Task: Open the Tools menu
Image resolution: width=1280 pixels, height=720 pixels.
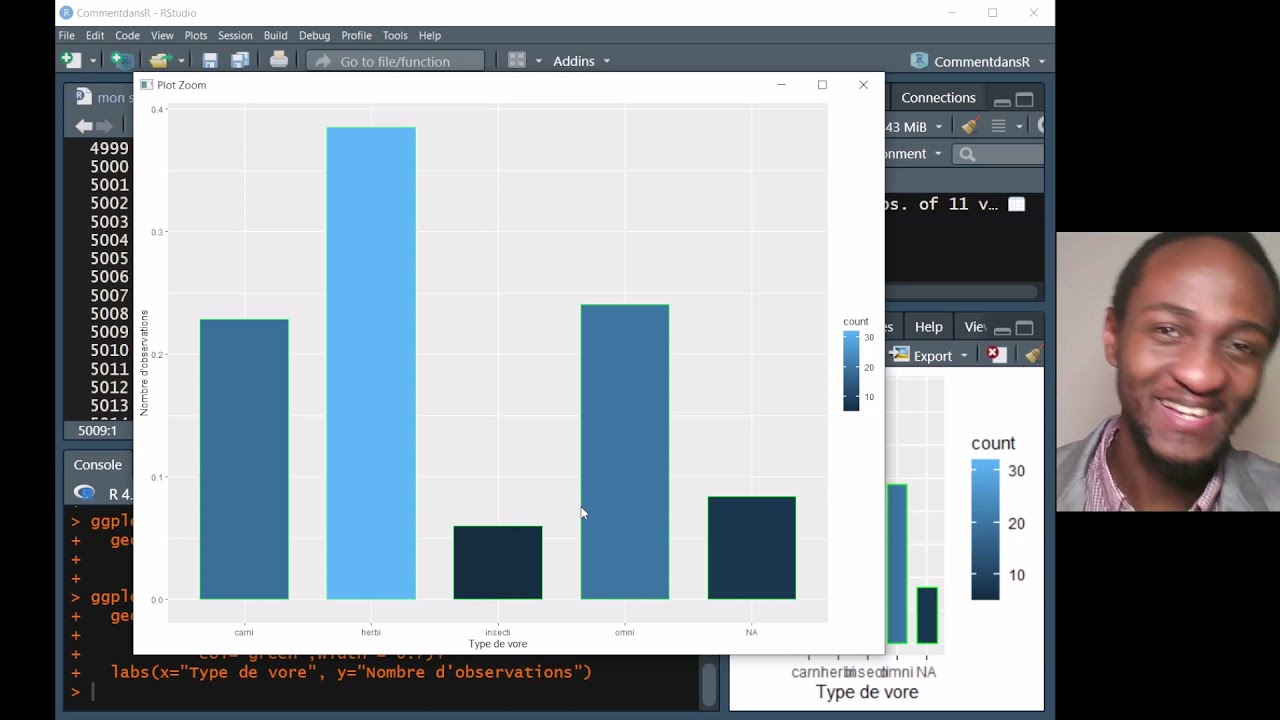Action: point(395,35)
